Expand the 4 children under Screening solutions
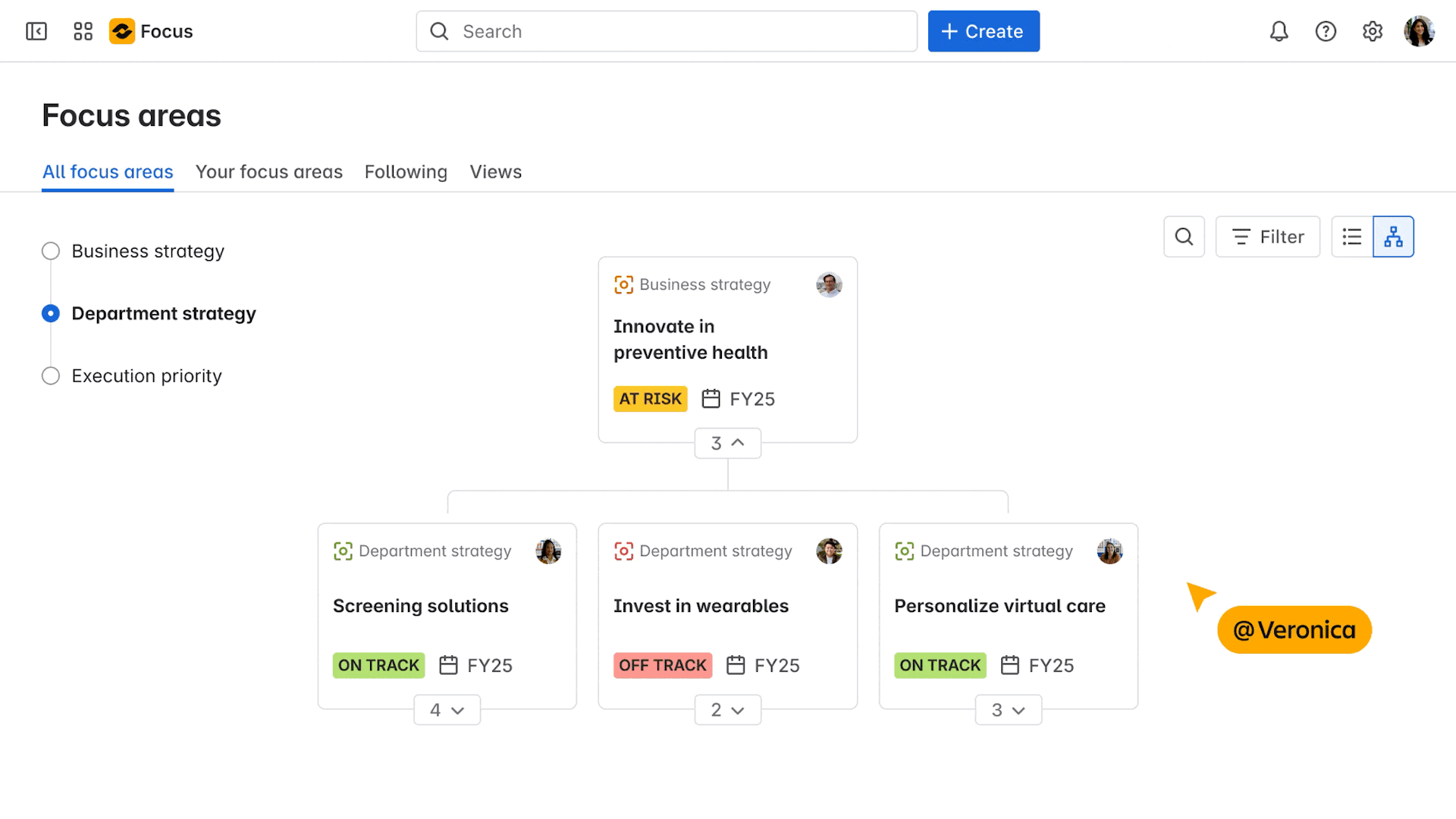Viewport: 1456px width, 819px height. pos(447,710)
